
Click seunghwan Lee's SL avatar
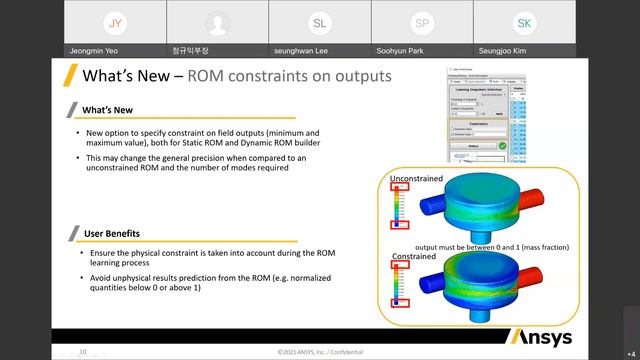320,23
